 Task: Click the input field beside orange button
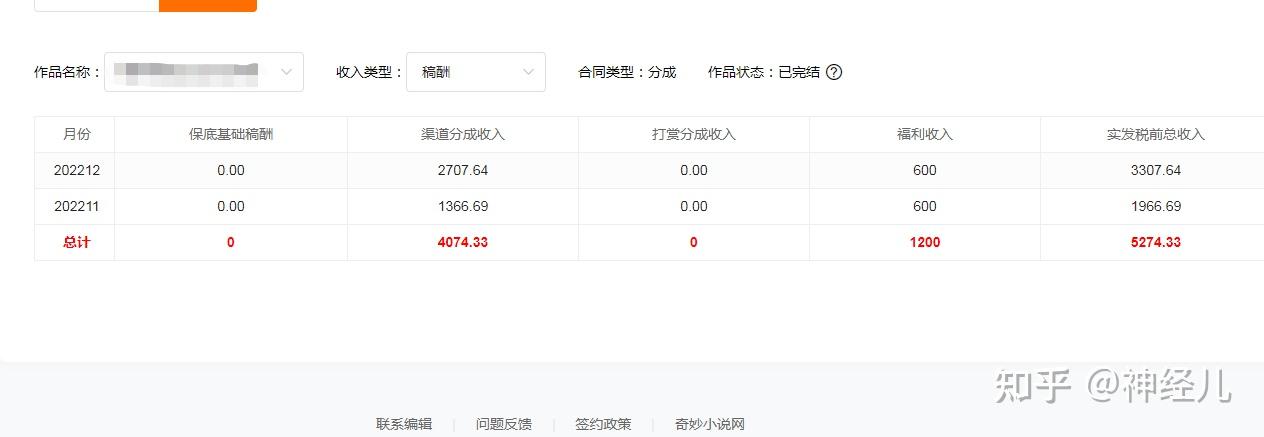pyautogui.click(x=96, y=5)
